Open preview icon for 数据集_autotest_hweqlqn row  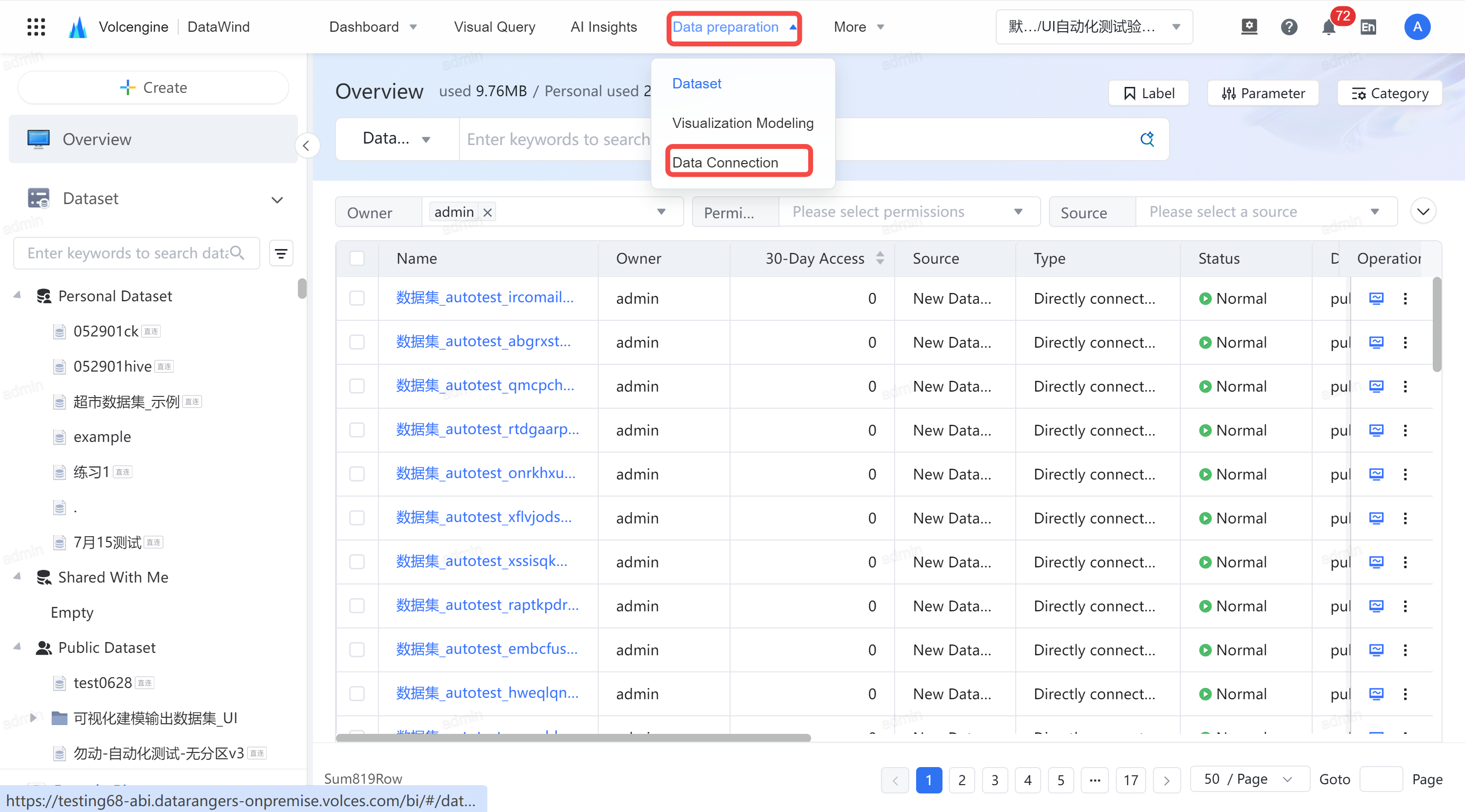point(1376,694)
